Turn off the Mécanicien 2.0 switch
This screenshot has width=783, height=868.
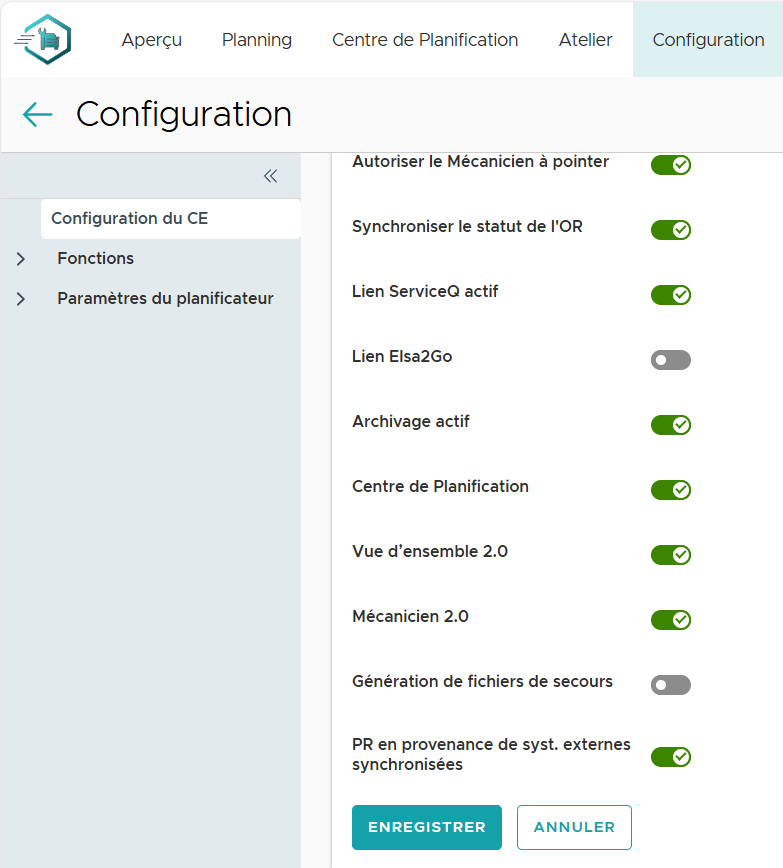pyautogui.click(x=670, y=620)
